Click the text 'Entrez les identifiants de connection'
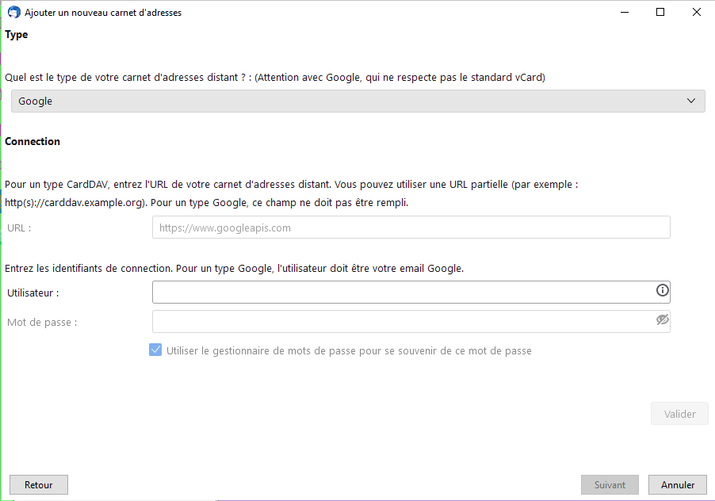715x501 pixels. pos(89,269)
